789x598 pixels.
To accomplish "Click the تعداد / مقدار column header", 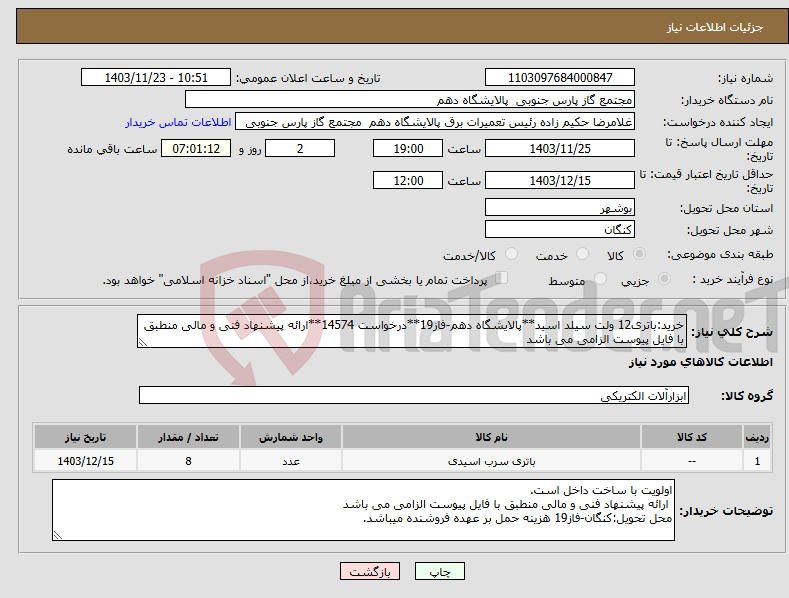I will click(188, 437).
